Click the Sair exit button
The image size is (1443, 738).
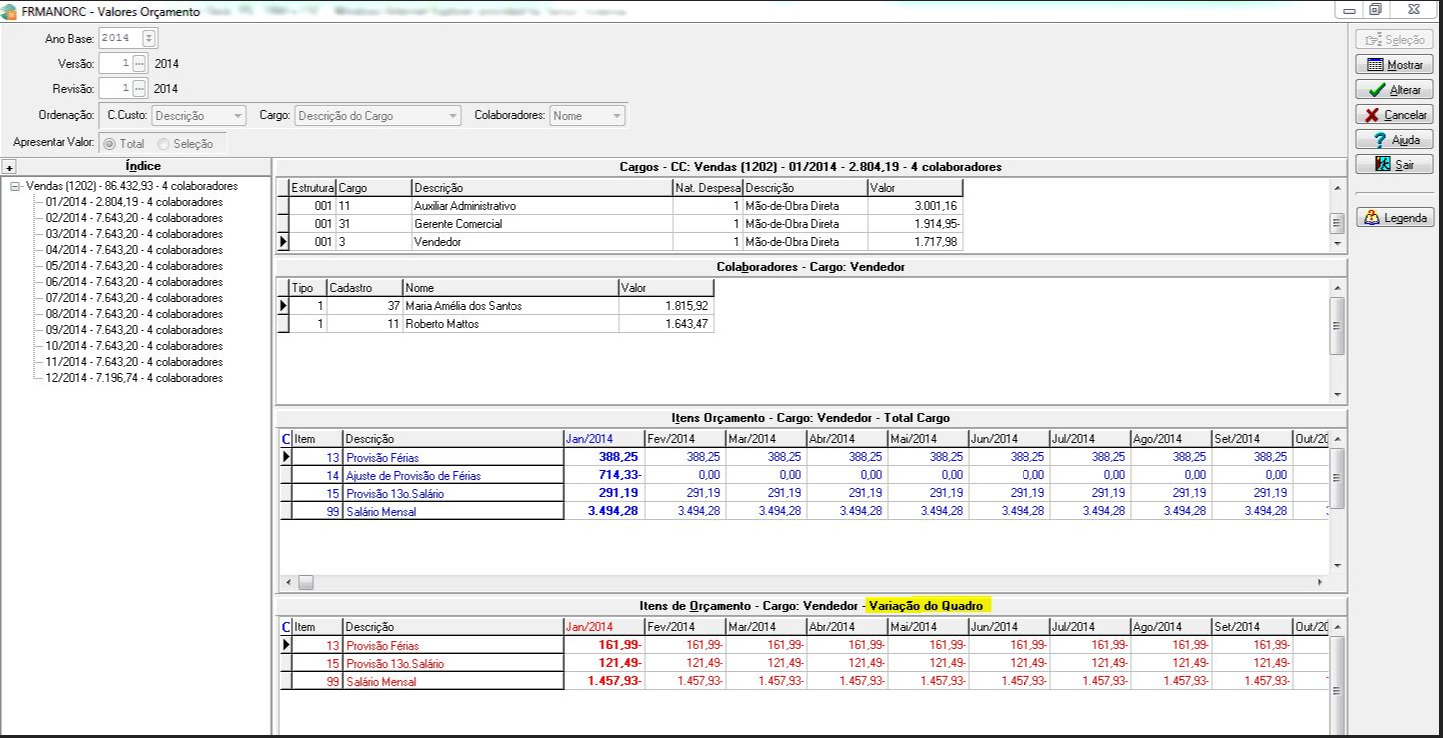(x=1394, y=165)
